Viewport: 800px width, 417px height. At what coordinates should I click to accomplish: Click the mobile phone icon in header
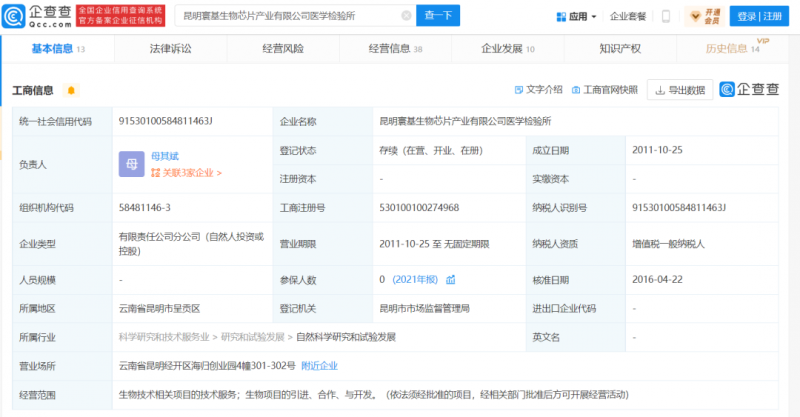tap(665, 16)
